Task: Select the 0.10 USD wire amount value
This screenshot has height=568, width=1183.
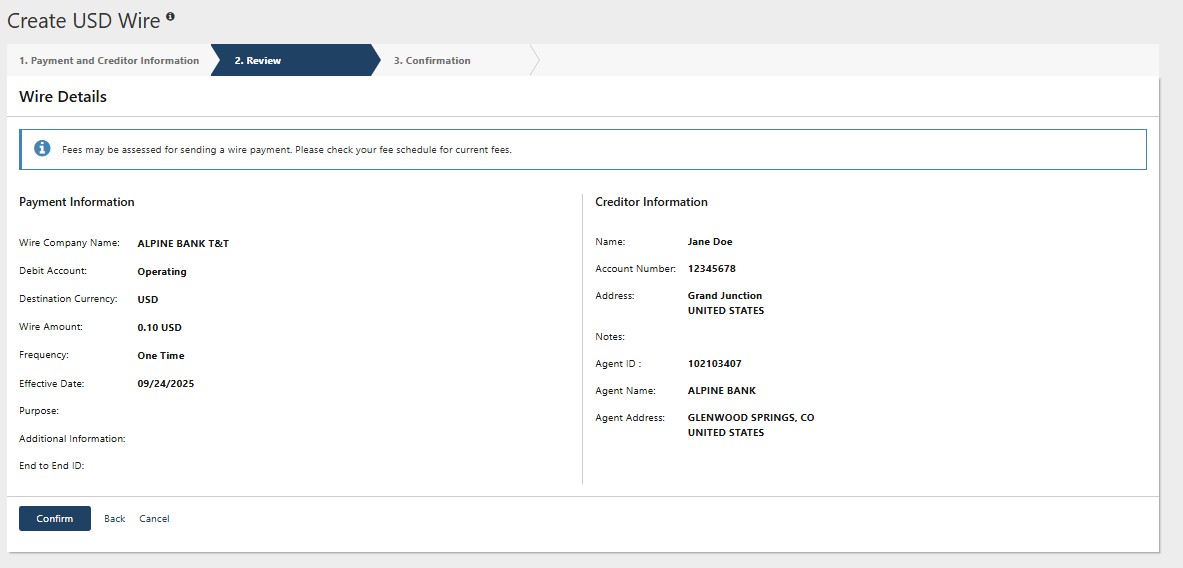Action: [x=159, y=328]
